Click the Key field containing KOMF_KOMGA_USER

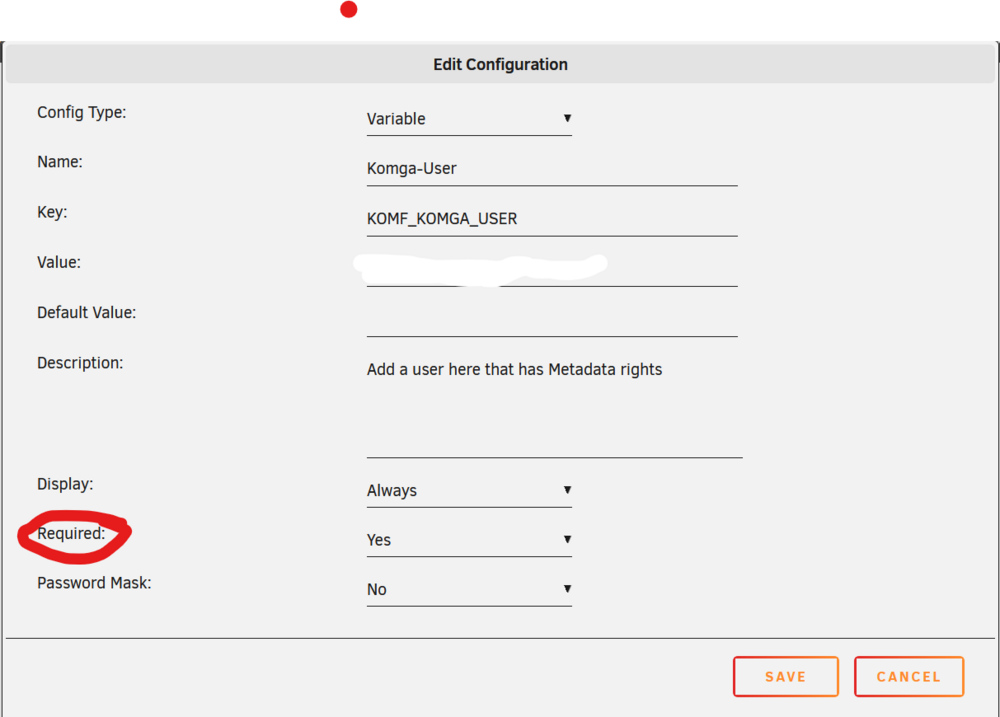[552, 219]
